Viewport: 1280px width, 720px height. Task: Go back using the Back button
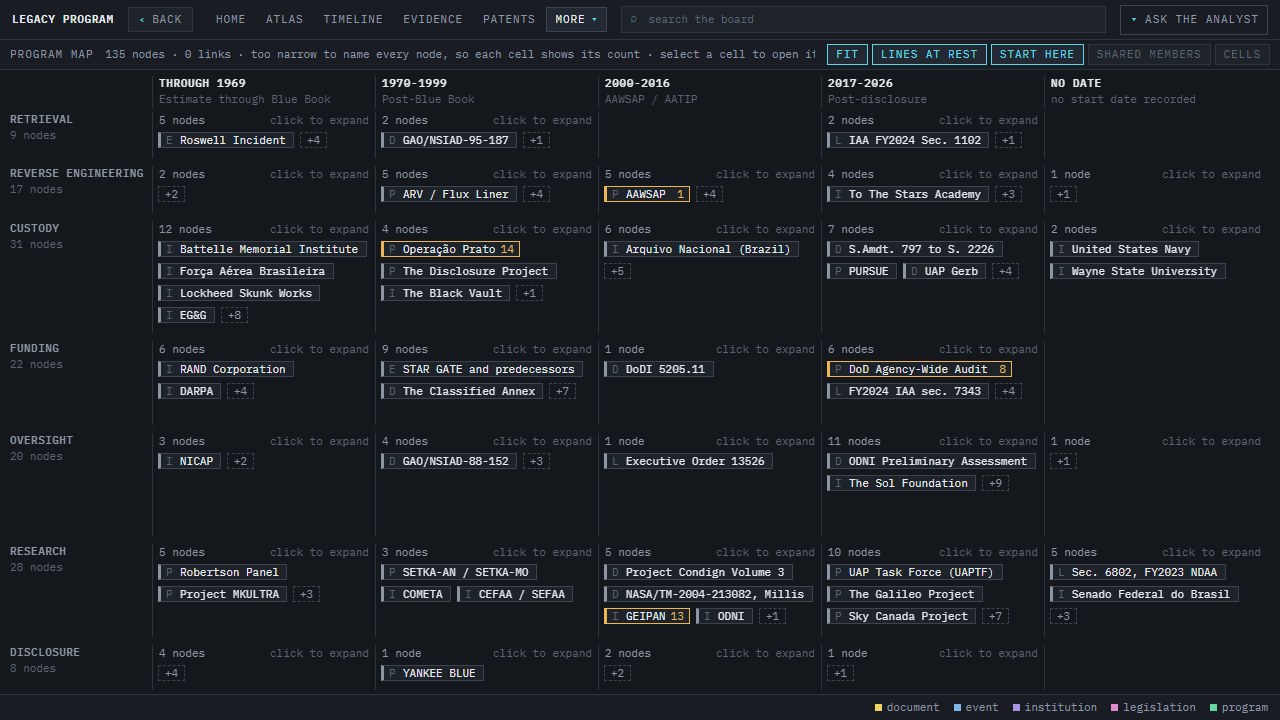pos(160,19)
